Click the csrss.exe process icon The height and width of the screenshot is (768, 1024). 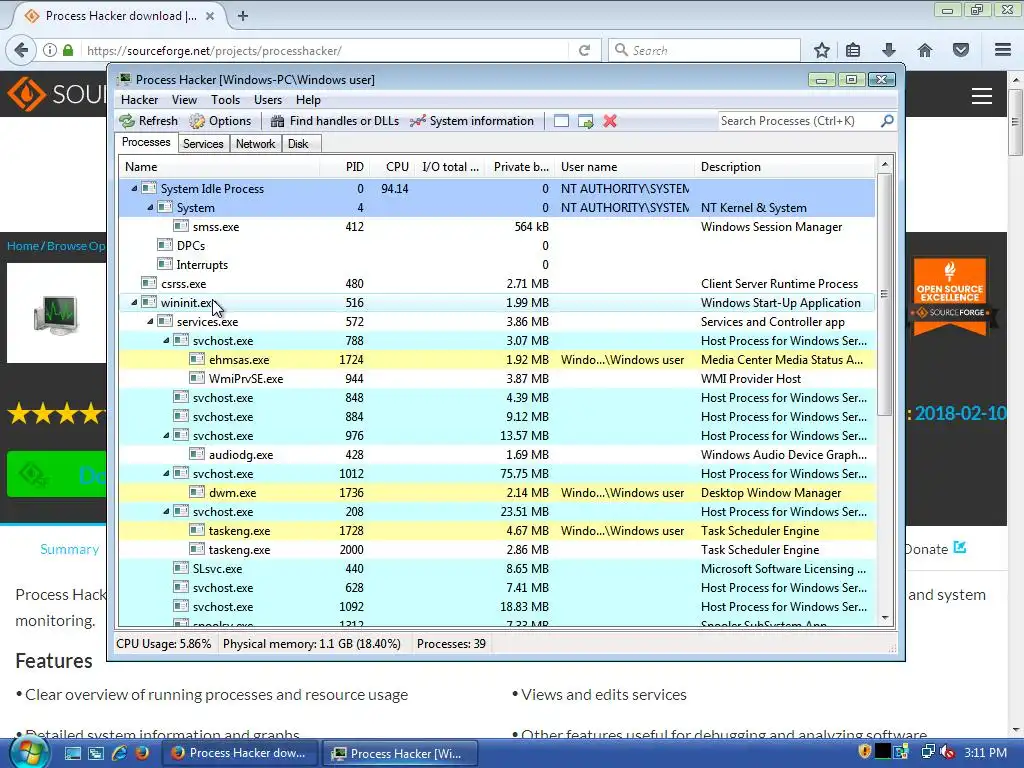click(x=149, y=283)
